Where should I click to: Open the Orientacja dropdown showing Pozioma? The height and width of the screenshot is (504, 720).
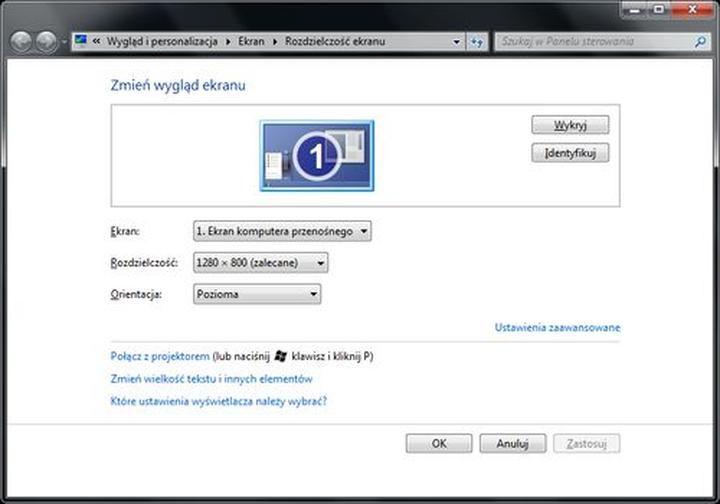257,294
